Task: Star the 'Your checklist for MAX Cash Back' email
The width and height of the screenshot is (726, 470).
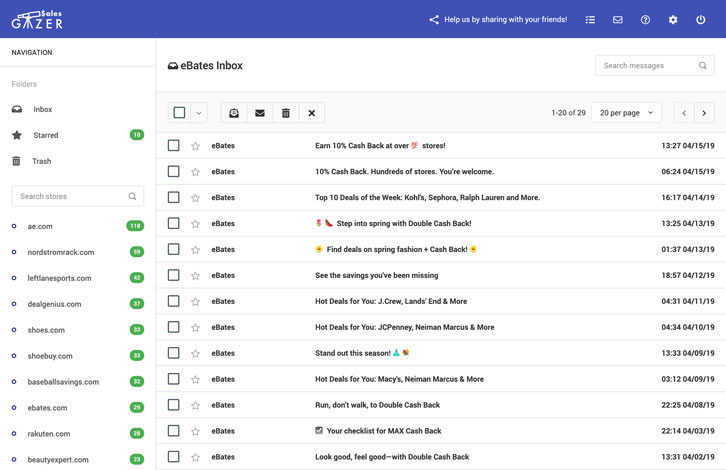Action: (x=195, y=431)
